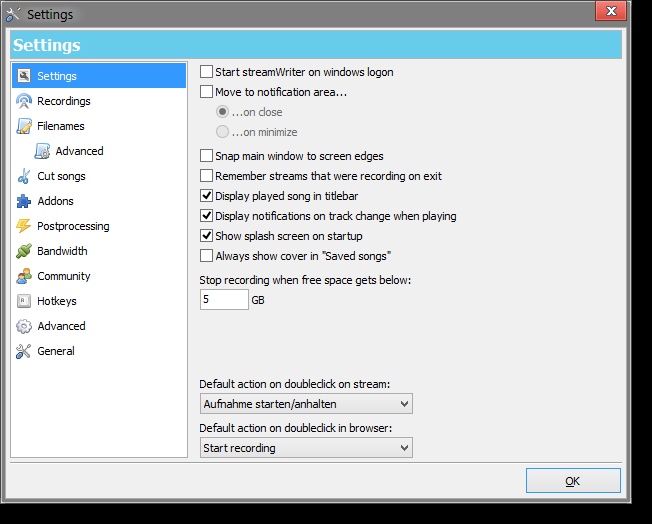652x524 pixels.
Task: Open the Community settings page
Action: click(99, 276)
